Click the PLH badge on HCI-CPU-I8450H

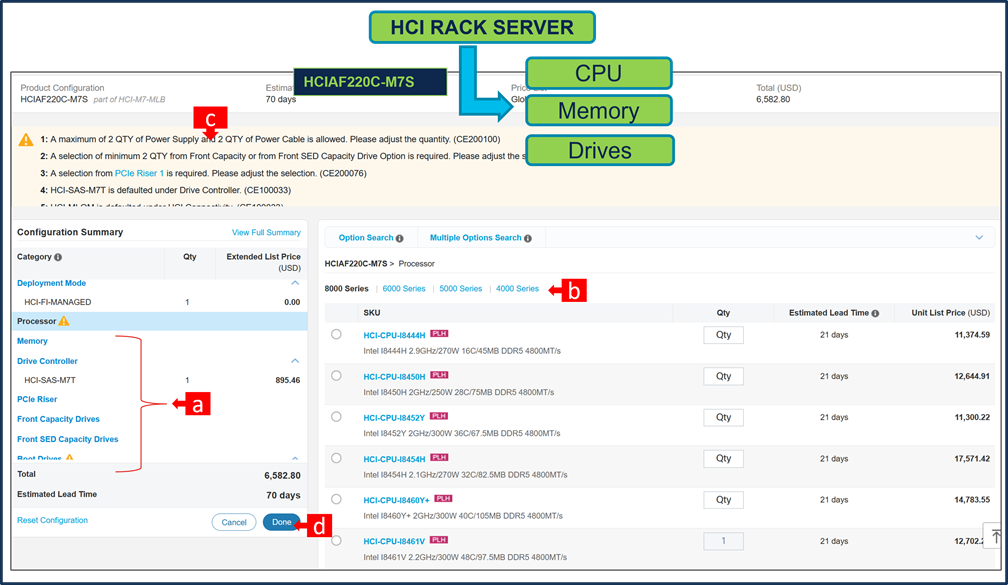439,375
